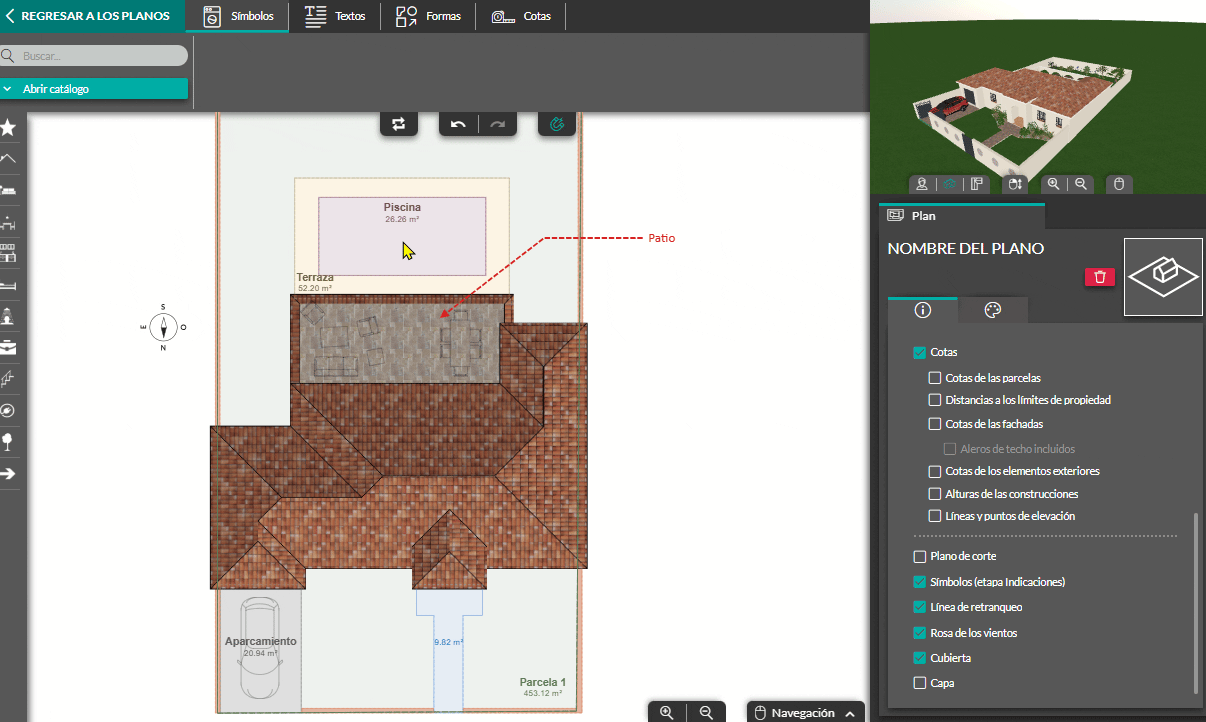
Task: Check Distancias a los límites de propiedad
Action: tap(935, 400)
